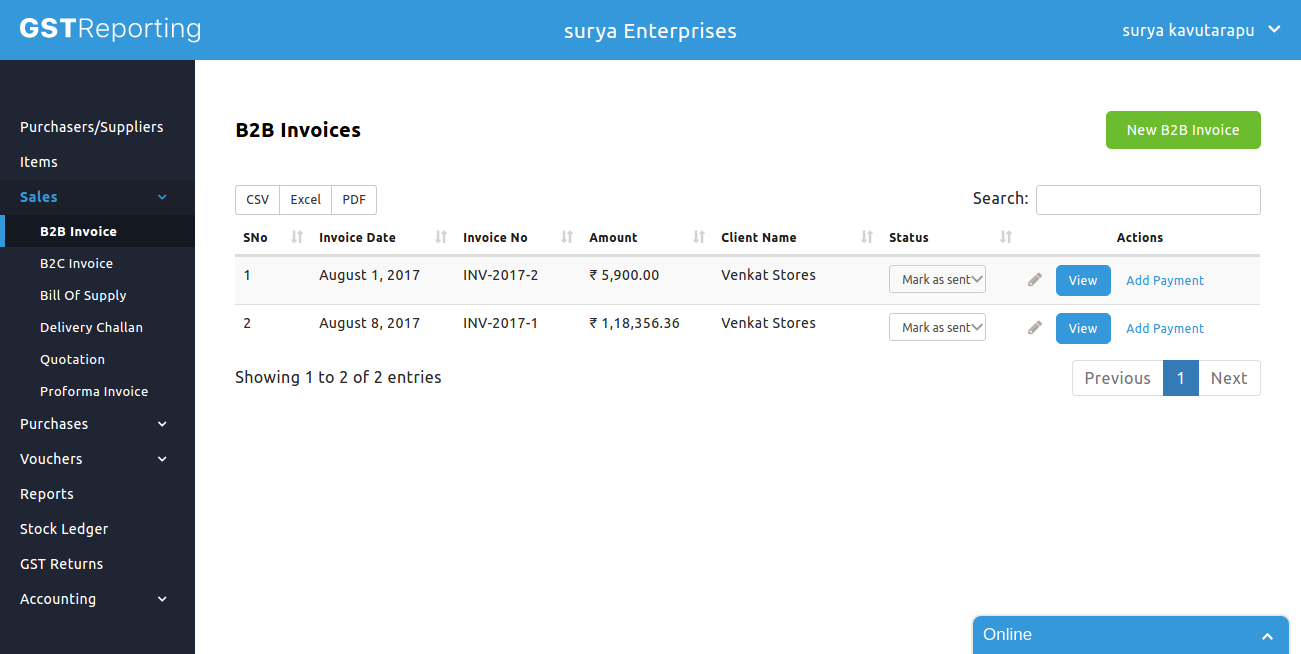Select page 1 in pagination

(x=1181, y=378)
